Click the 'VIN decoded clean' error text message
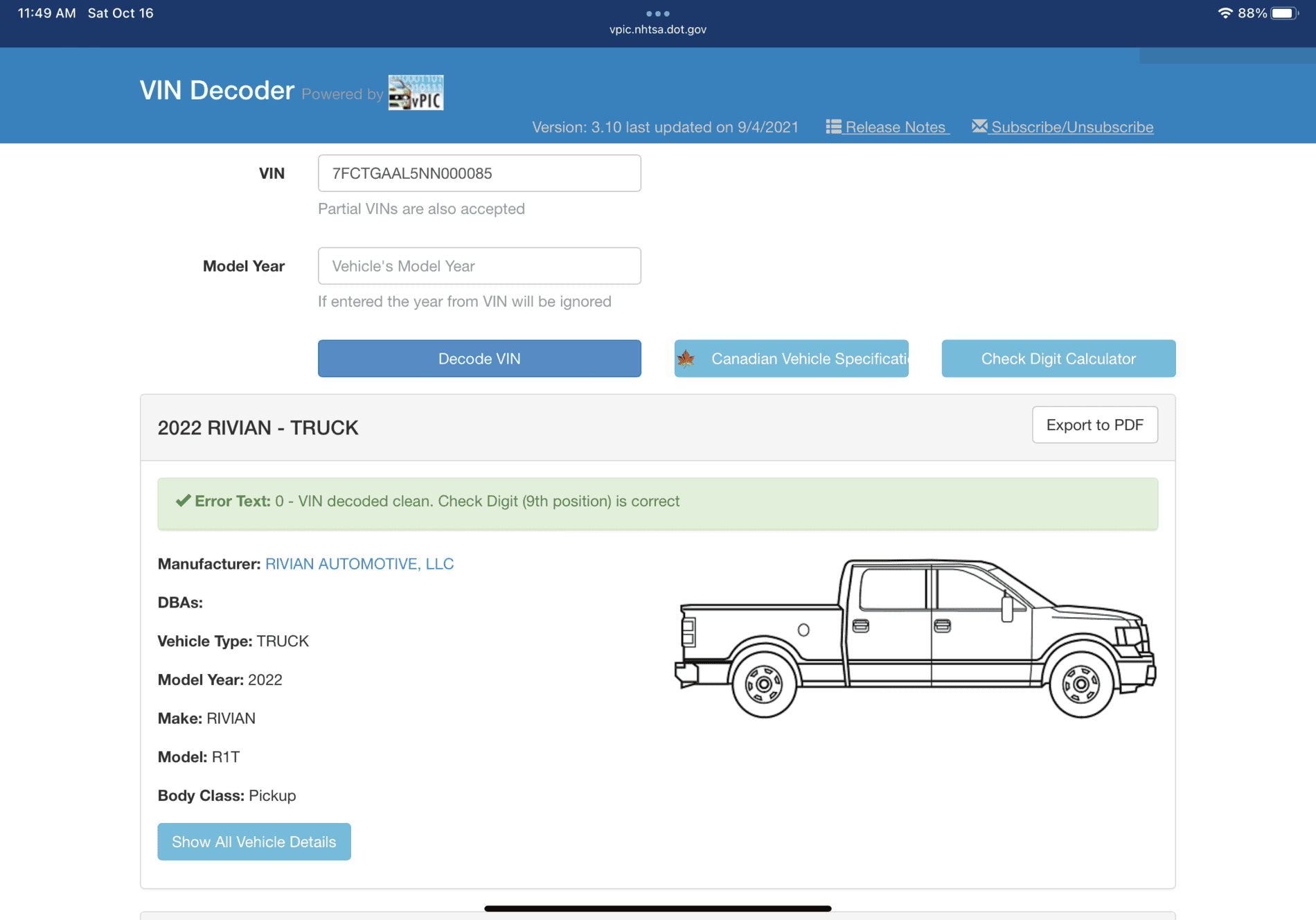 coord(477,501)
